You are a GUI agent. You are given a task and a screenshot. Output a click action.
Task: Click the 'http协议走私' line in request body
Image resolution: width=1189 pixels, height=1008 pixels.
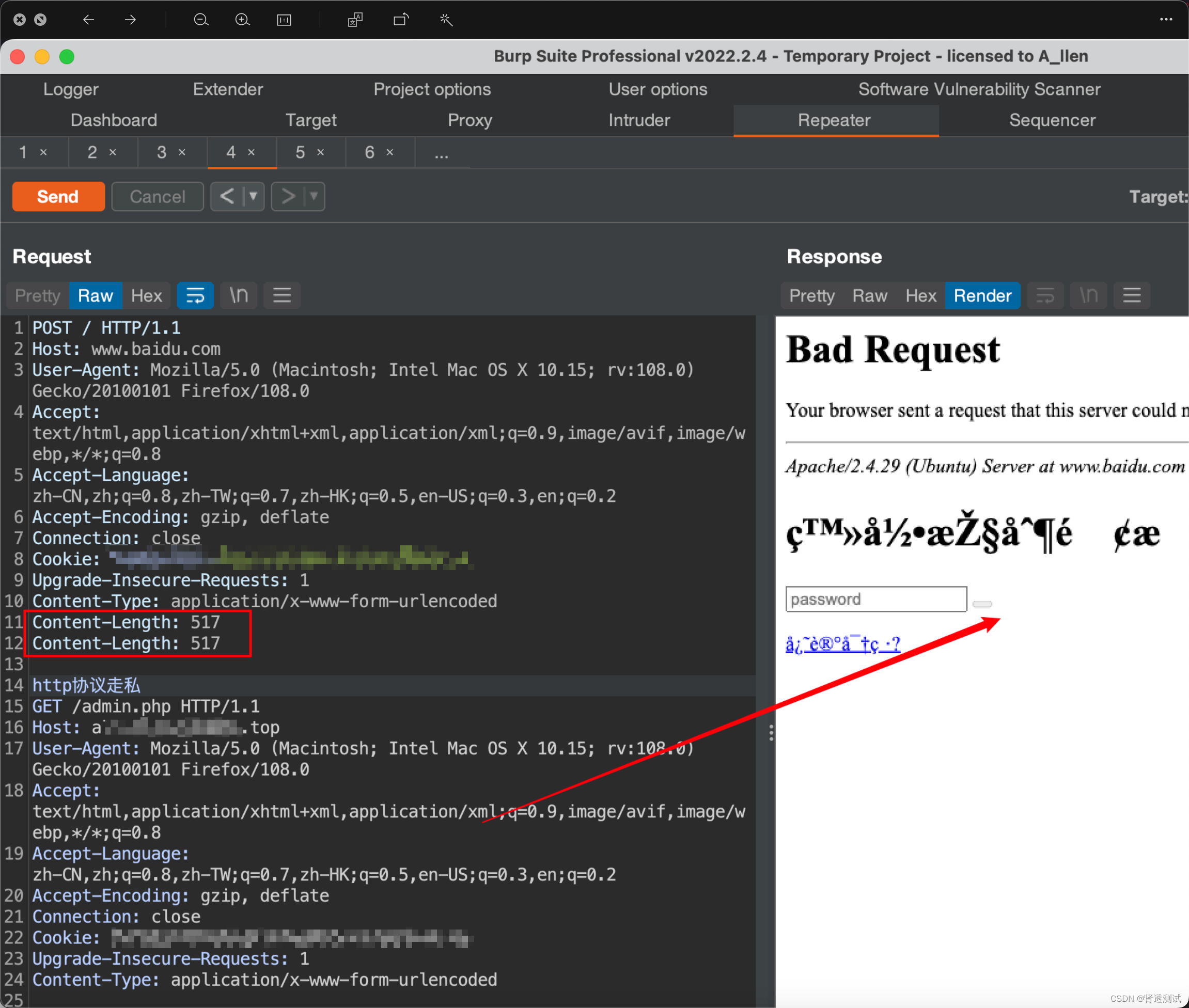(86, 686)
